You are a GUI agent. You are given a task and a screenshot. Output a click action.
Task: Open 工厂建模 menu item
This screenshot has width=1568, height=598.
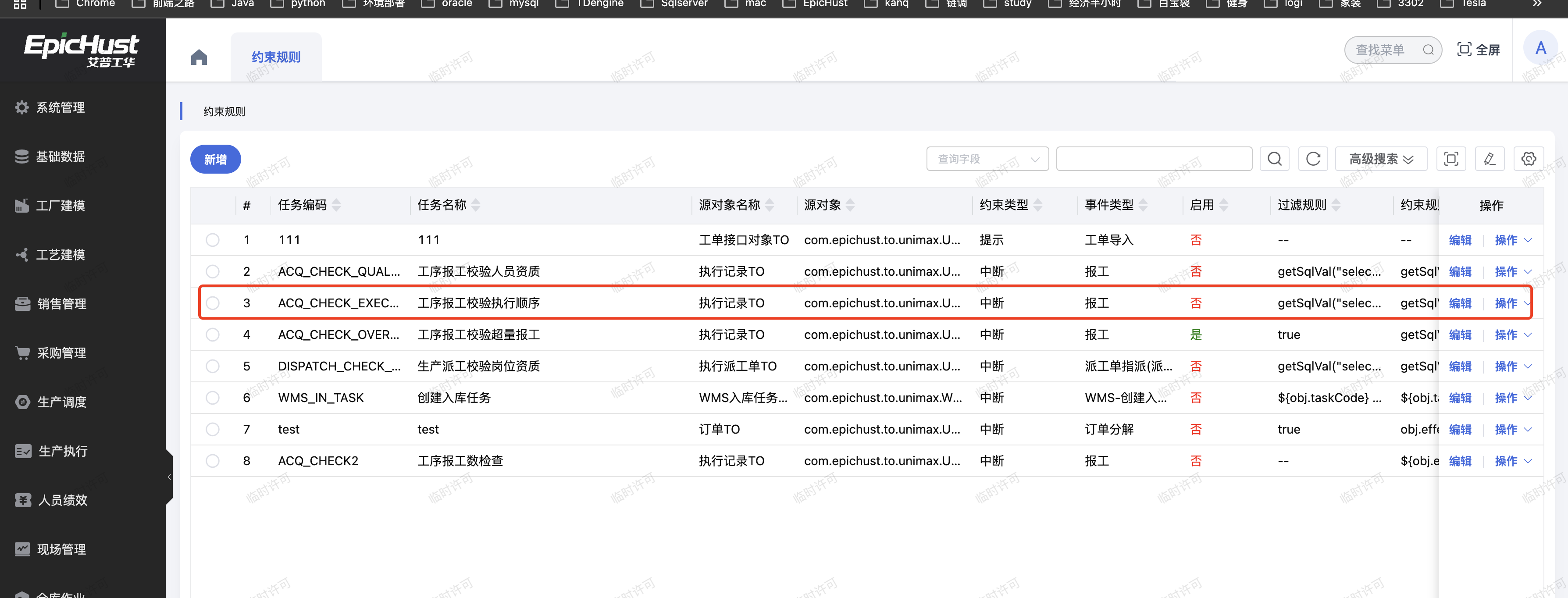pyautogui.click(x=60, y=206)
